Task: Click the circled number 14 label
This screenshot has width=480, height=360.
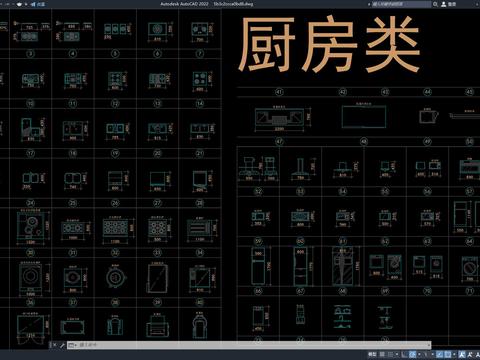Action: (x=200, y=104)
